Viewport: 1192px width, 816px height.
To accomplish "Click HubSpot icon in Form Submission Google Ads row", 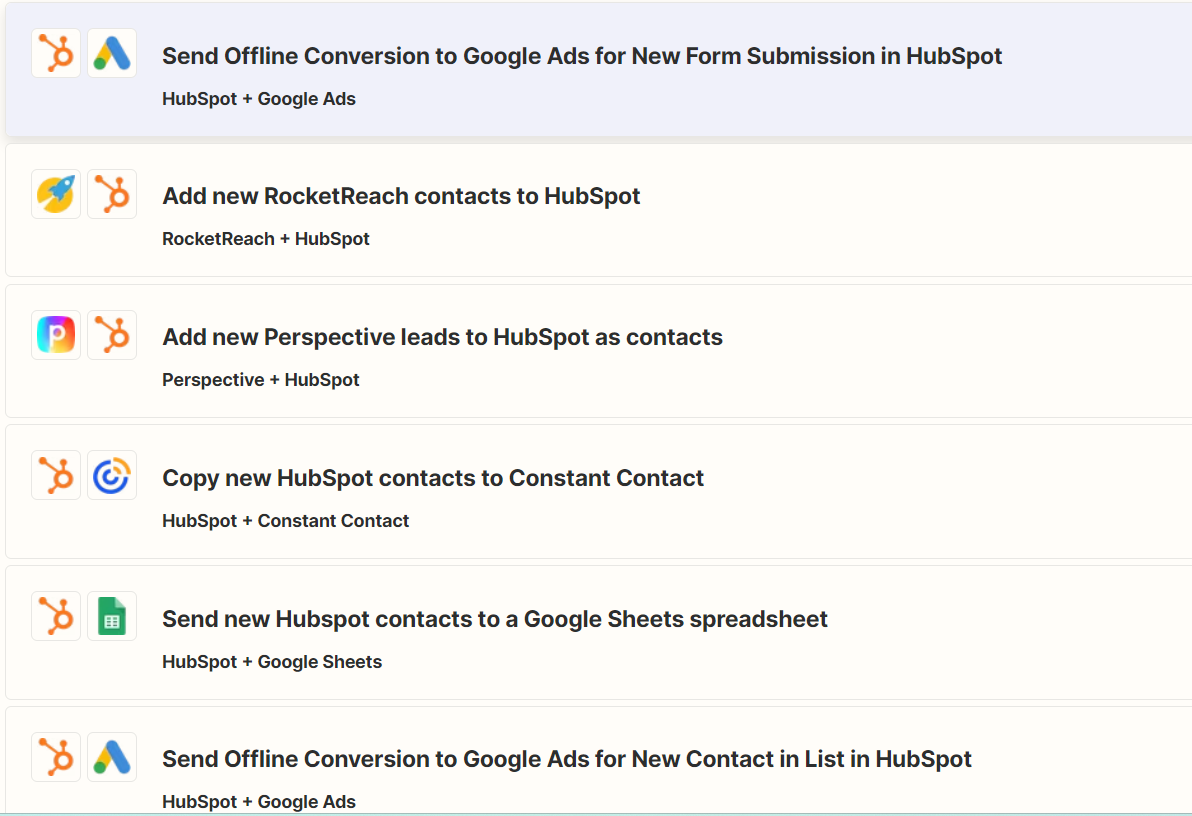I will [x=56, y=53].
